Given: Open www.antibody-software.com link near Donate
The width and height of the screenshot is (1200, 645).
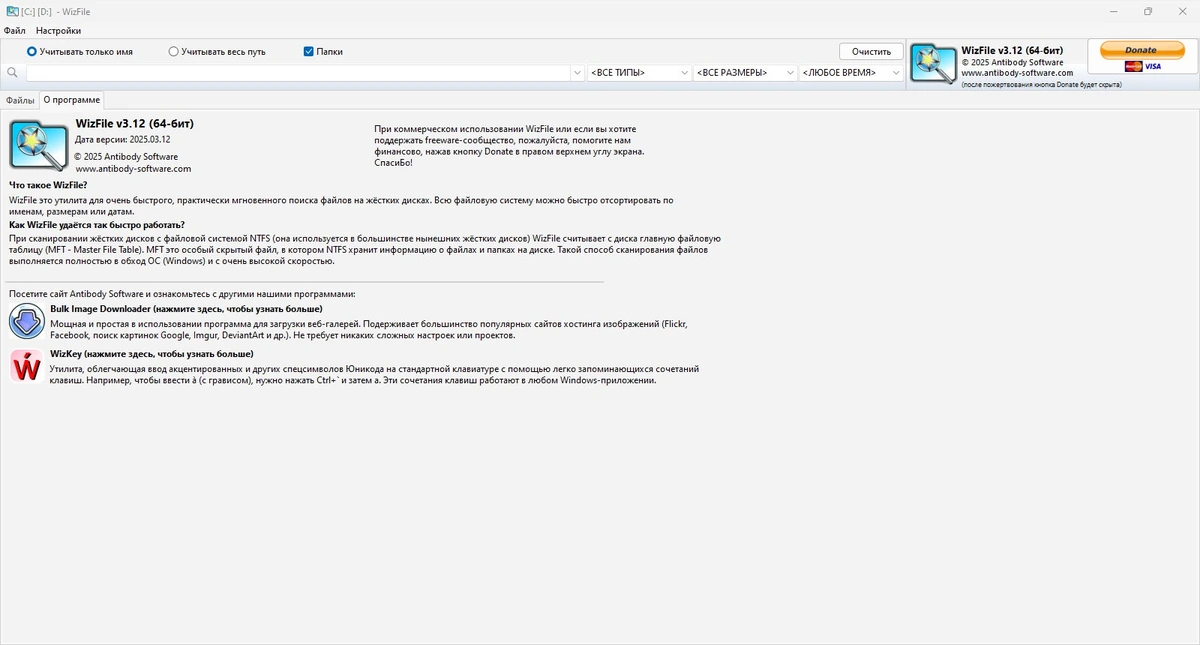Looking at the screenshot, I should (x=1017, y=73).
